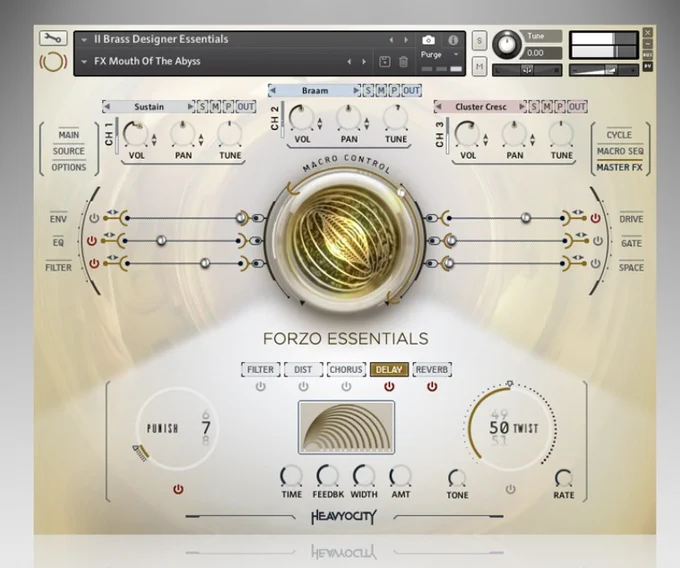680x568 pixels.
Task: Click the Heavyocity circular logo icon
Action: click(x=53, y=62)
